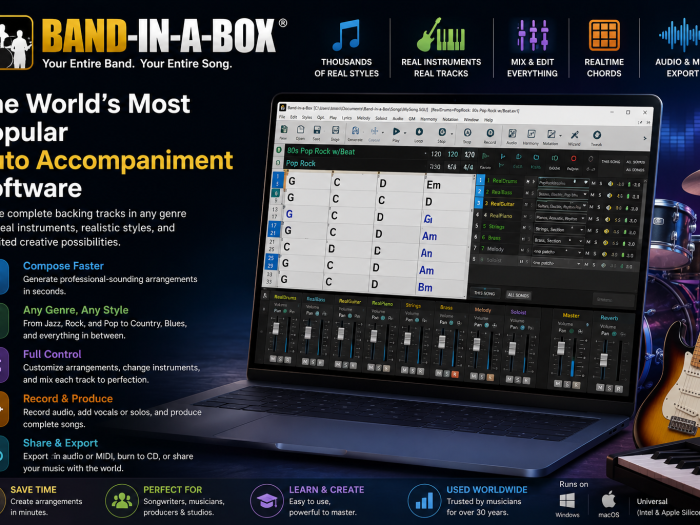Click the New song toolbar icon
Viewport: 700px width, 525px height.
(x=284, y=130)
